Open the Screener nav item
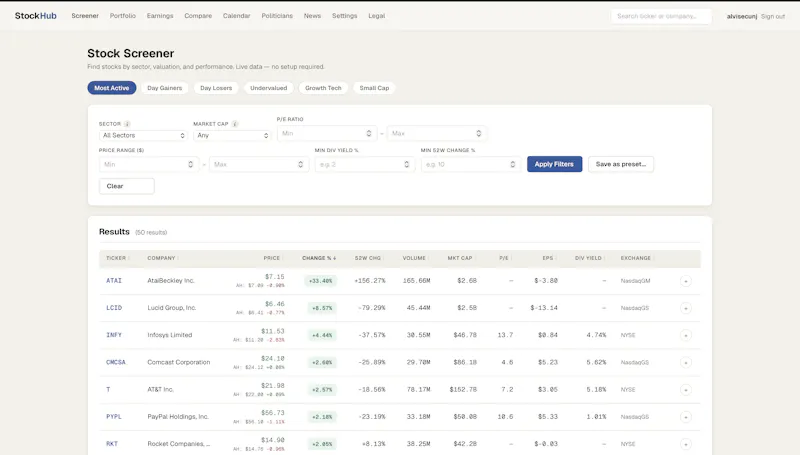Image resolution: width=800 pixels, height=455 pixels. click(x=85, y=16)
